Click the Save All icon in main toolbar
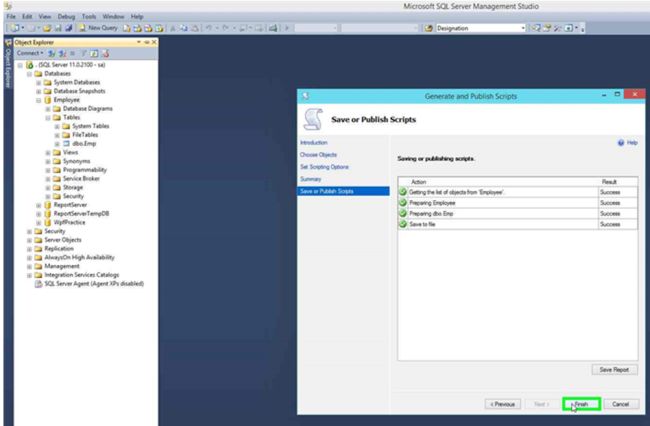Viewport: 650px width, 426px height. [x=68, y=28]
